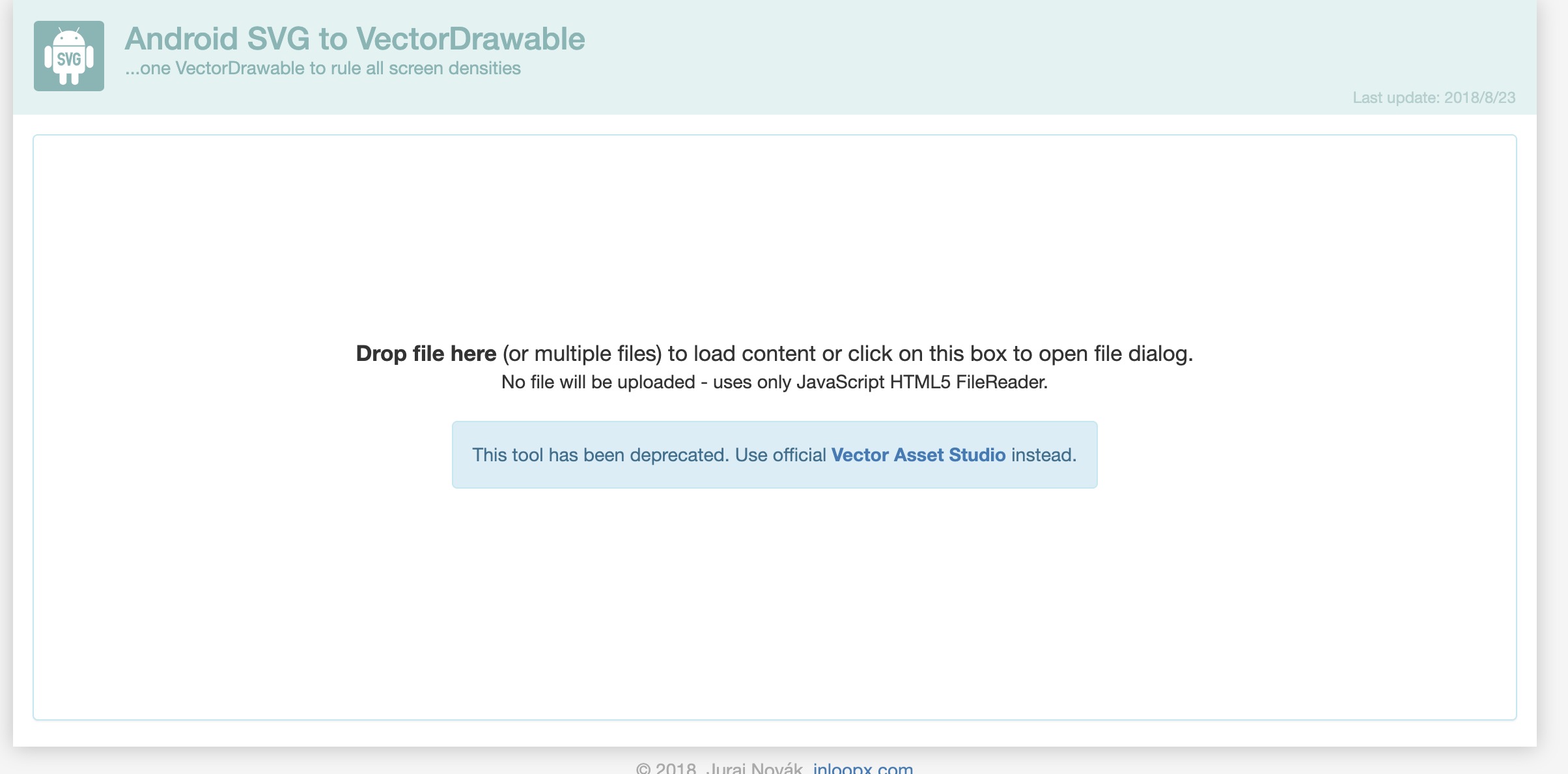Click empty area at bottom of drop box
This screenshot has width=1568, height=774.
774,619
